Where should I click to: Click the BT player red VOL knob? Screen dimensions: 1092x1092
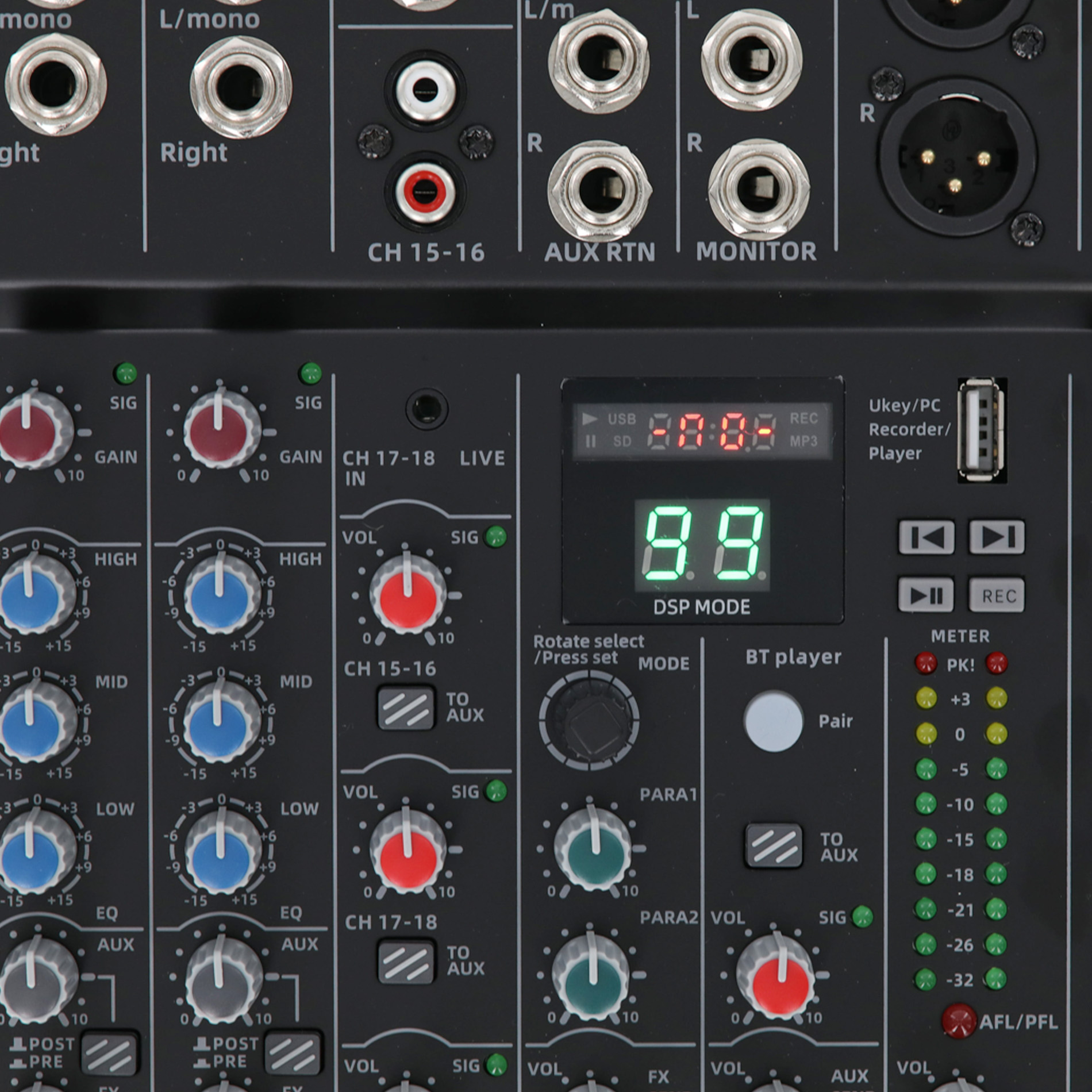[x=776, y=975]
